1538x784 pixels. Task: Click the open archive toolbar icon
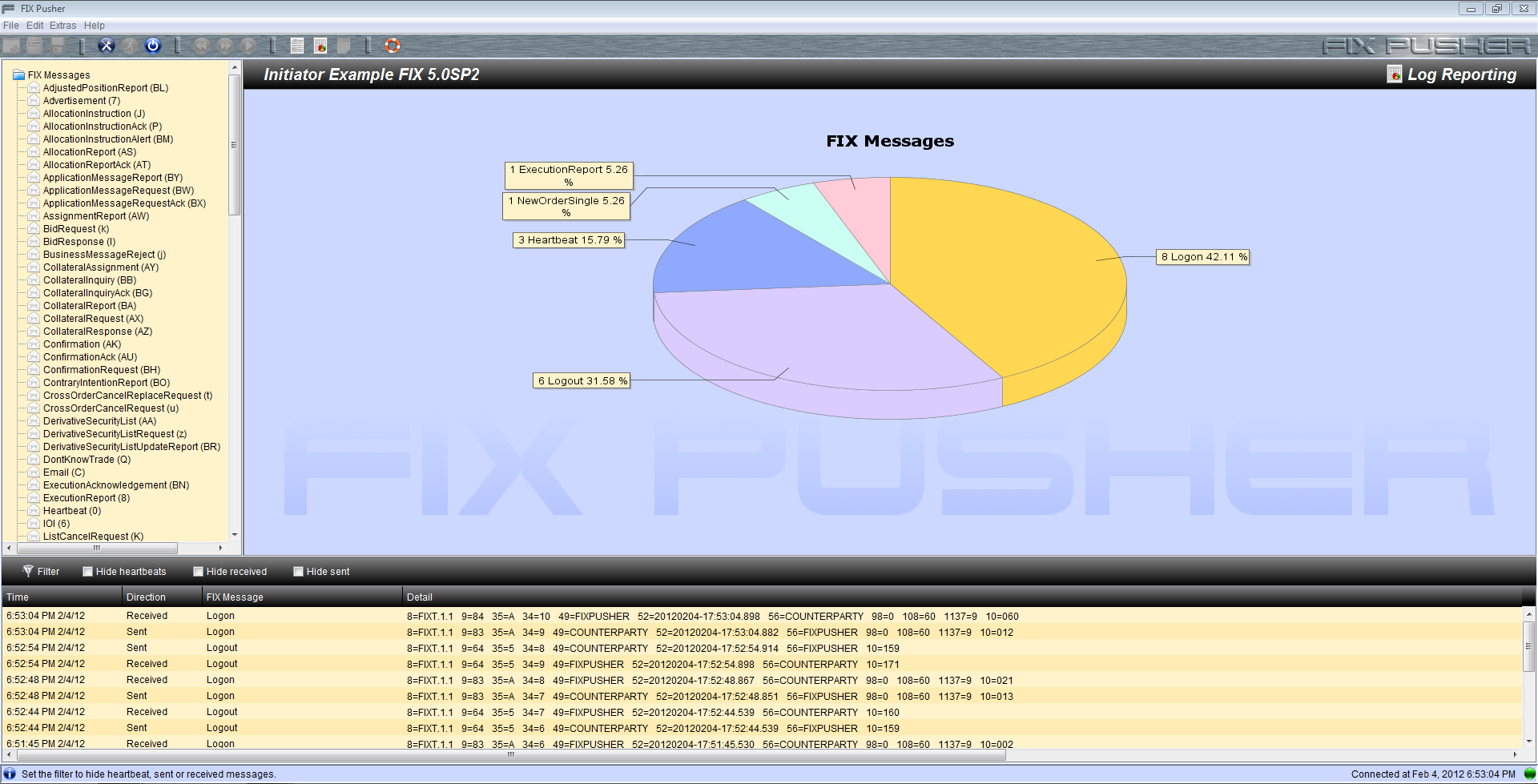pyautogui.click(x=34, y=46)
